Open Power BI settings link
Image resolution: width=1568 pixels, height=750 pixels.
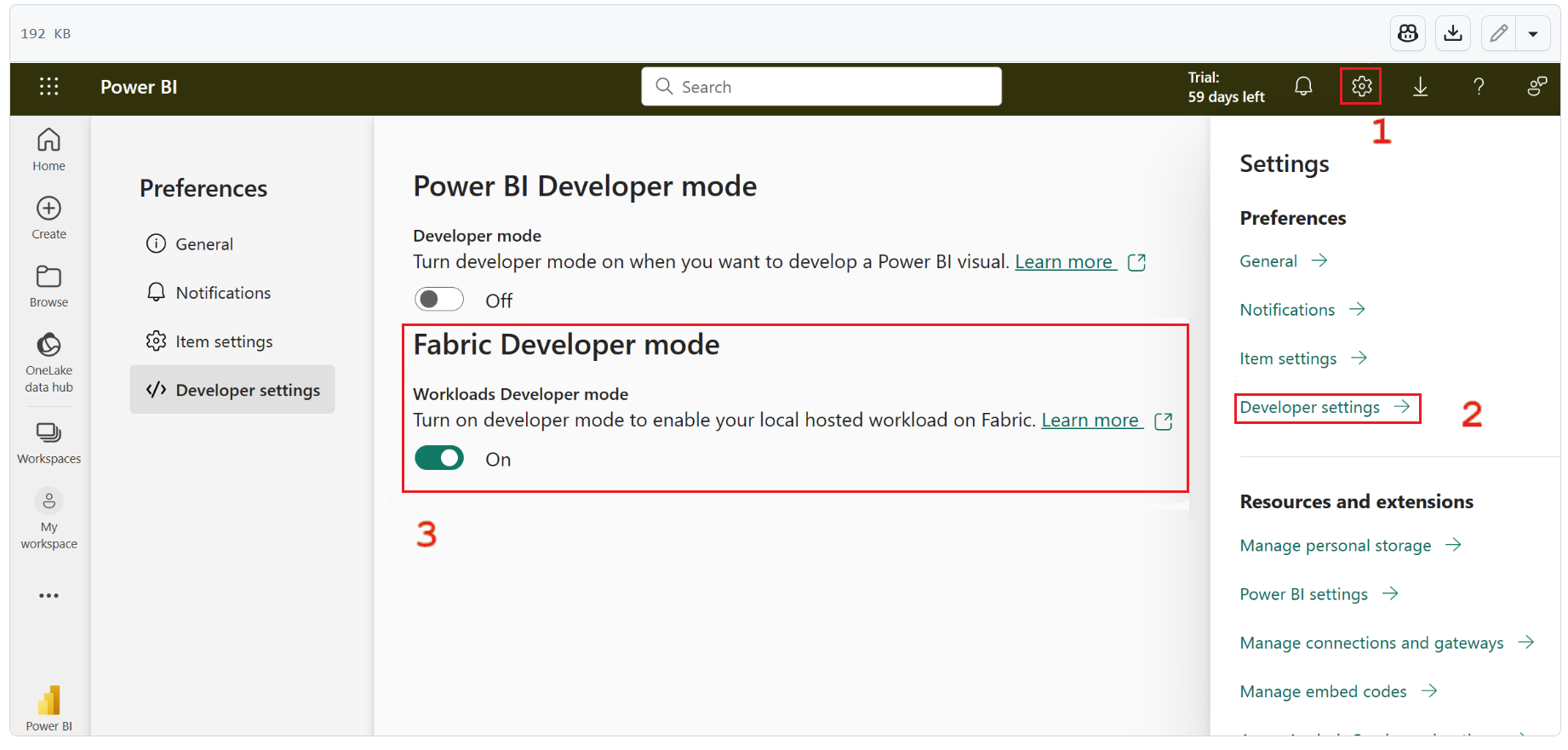click(x=1319, y=594)
